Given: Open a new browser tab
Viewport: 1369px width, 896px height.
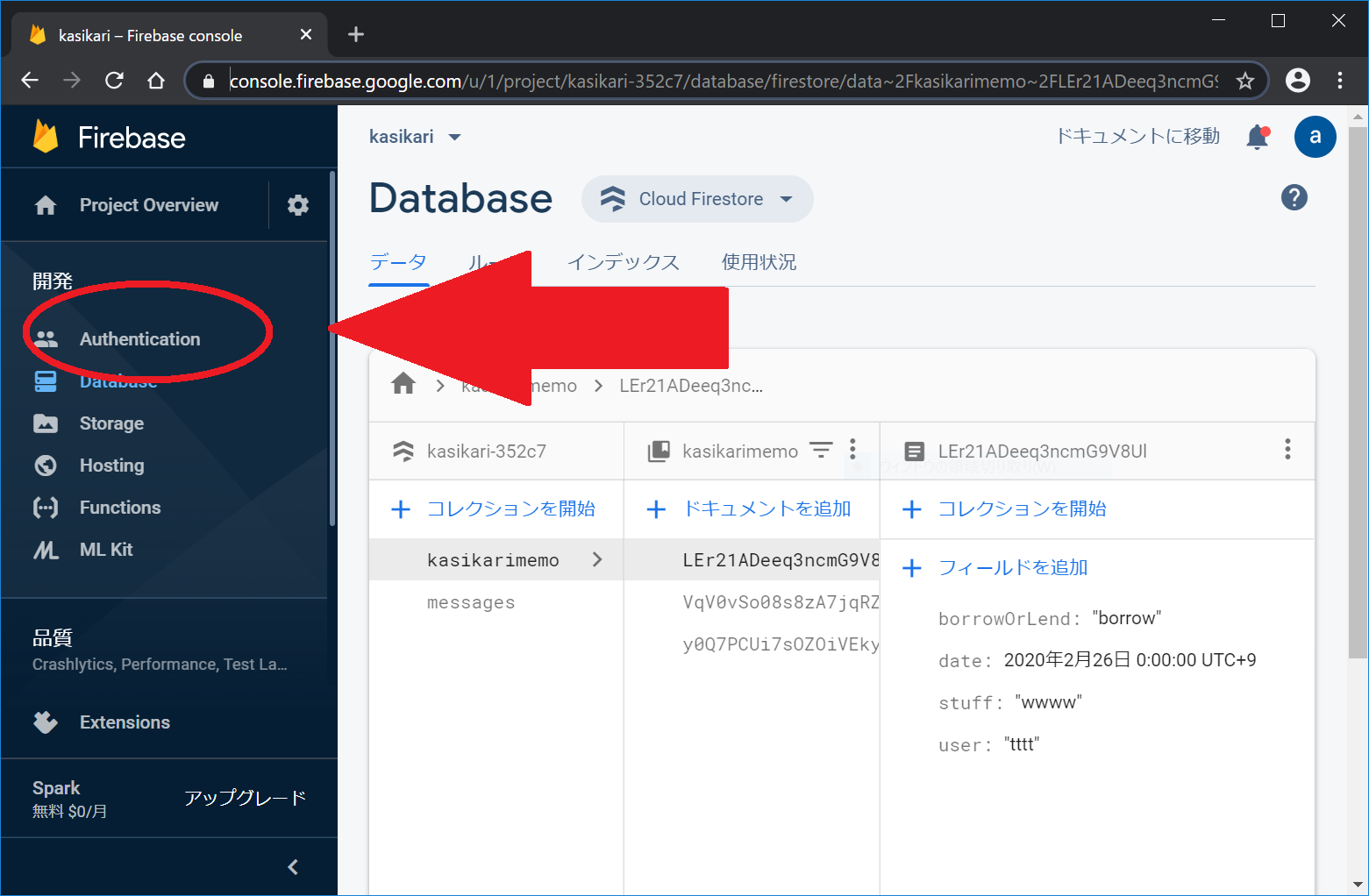Looking at the screenshot, I should (355, 35).
